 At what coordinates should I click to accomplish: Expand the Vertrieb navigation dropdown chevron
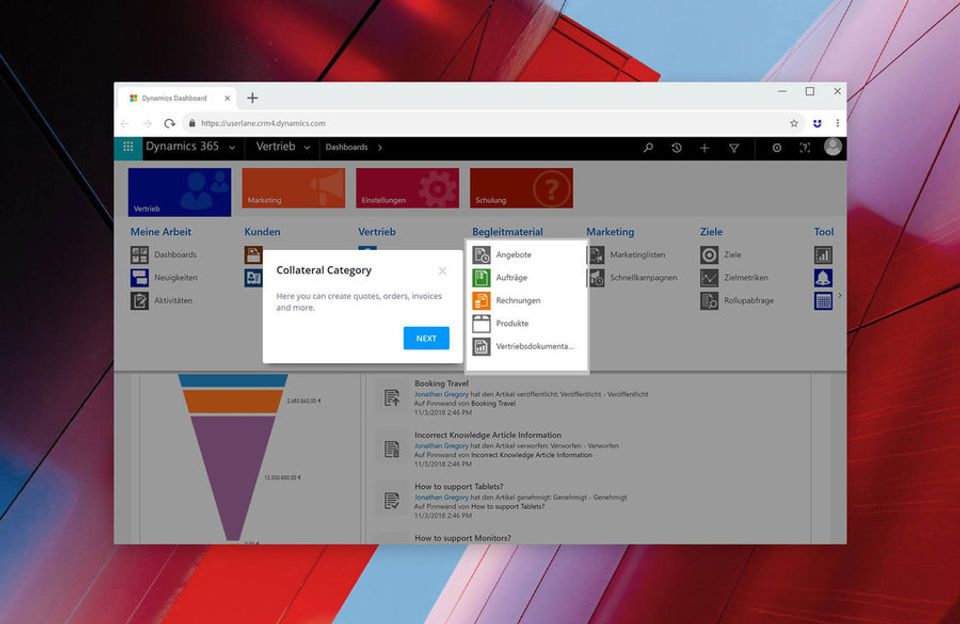307,148
